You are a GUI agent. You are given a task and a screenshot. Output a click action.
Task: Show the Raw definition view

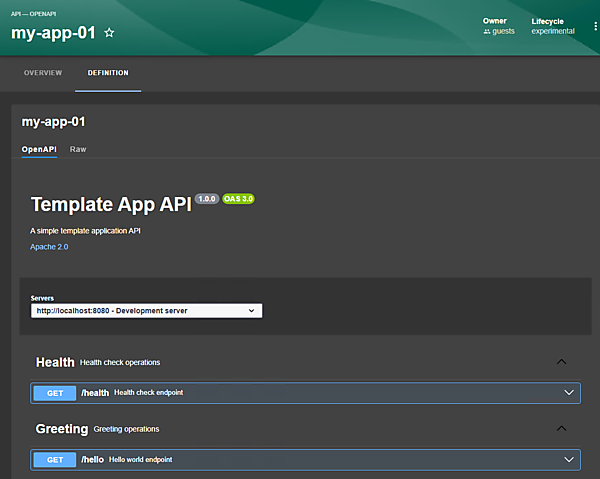pos(78,149)
